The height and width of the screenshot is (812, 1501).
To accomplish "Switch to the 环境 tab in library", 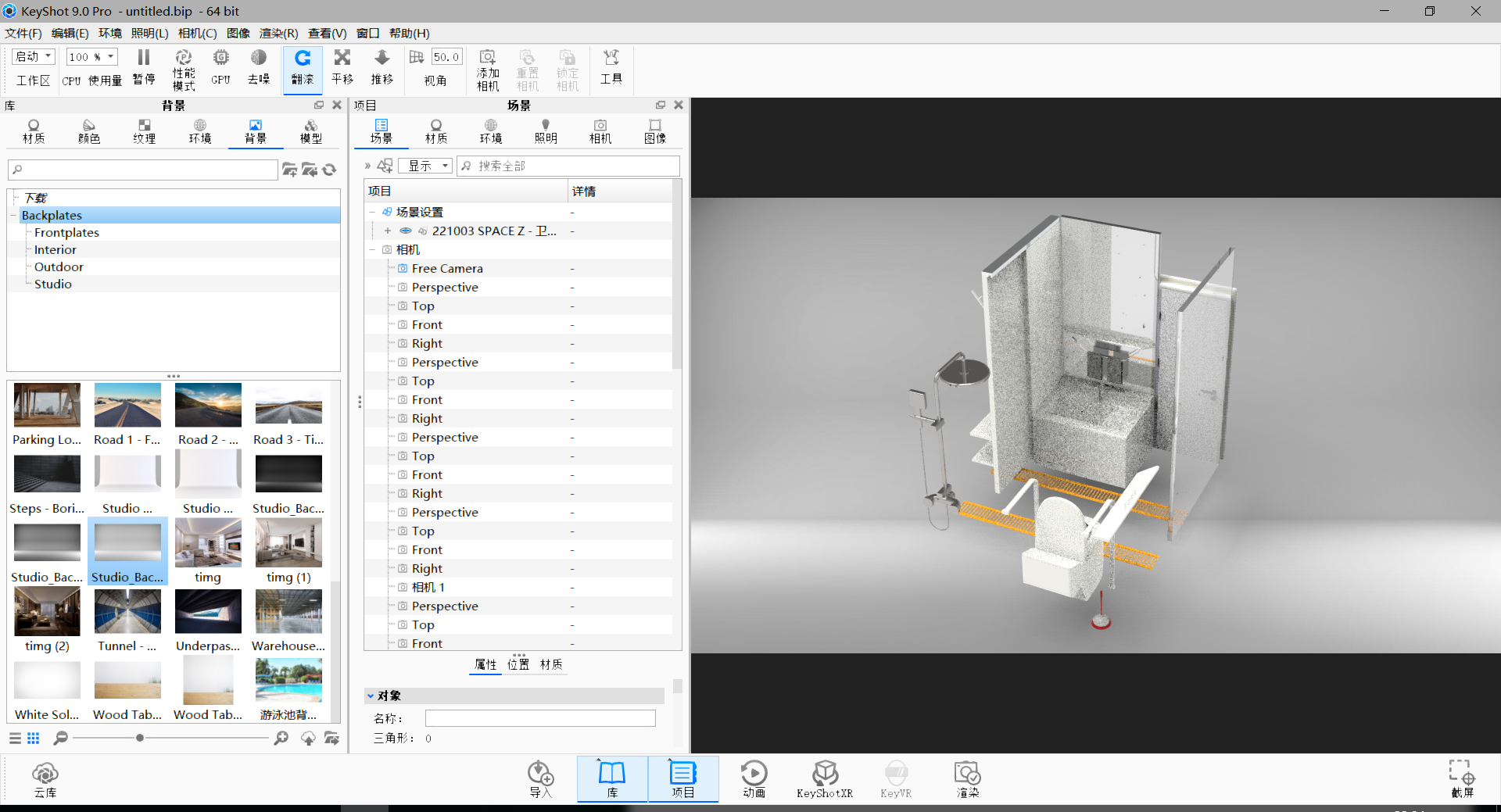I will (200, 131).
